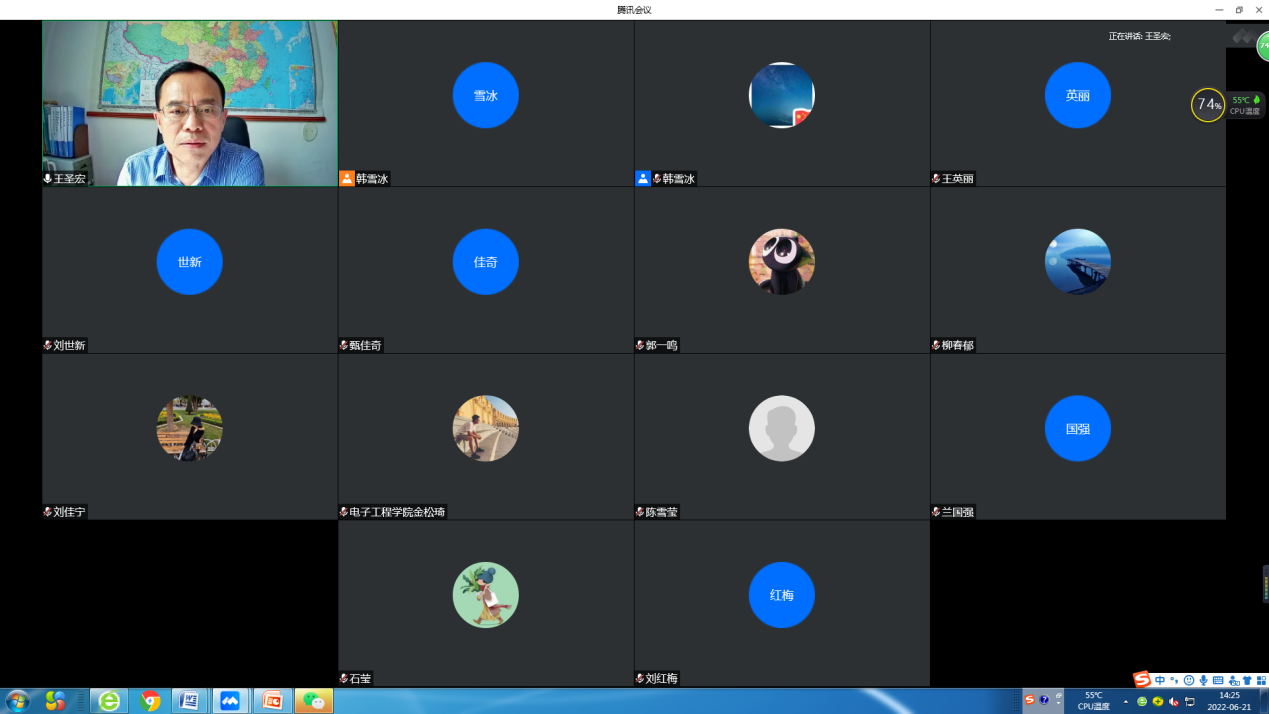Restore down the Tencent Meeting window
Viewport: 1269px width, 714px height.
coord(1239,9)
